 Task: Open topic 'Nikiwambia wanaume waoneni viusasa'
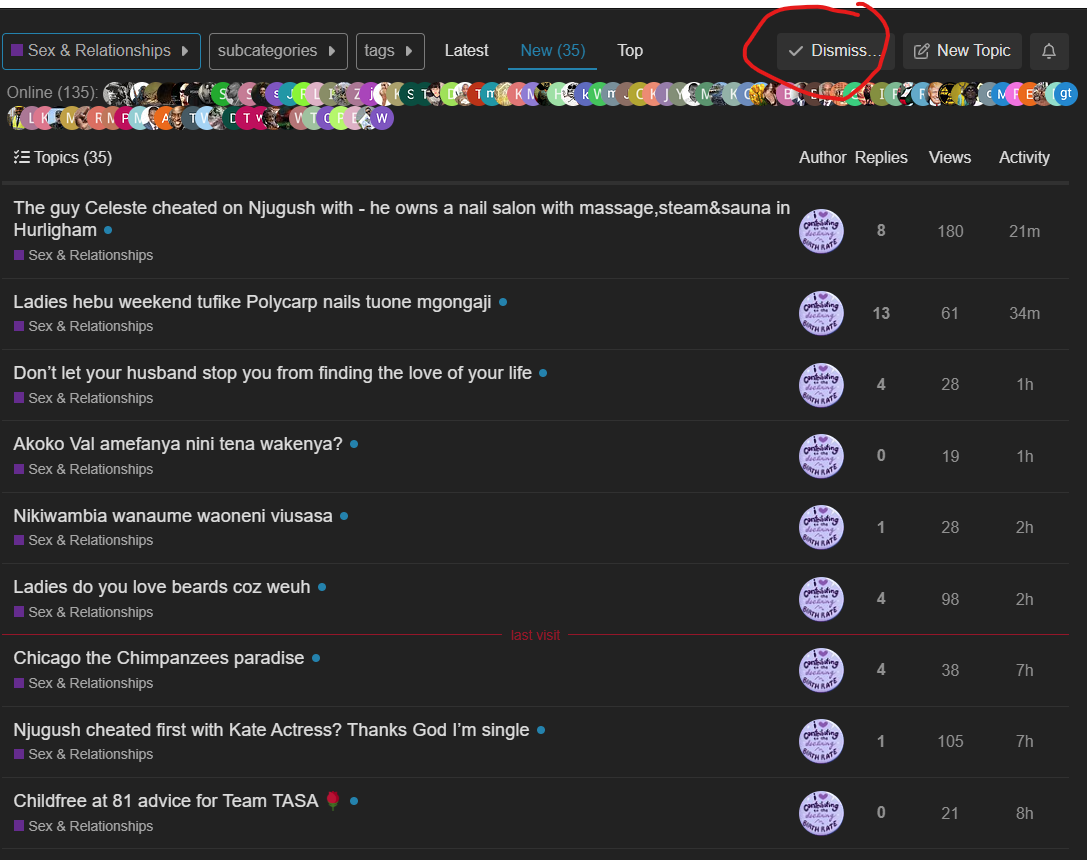click(x=173, y=516)
